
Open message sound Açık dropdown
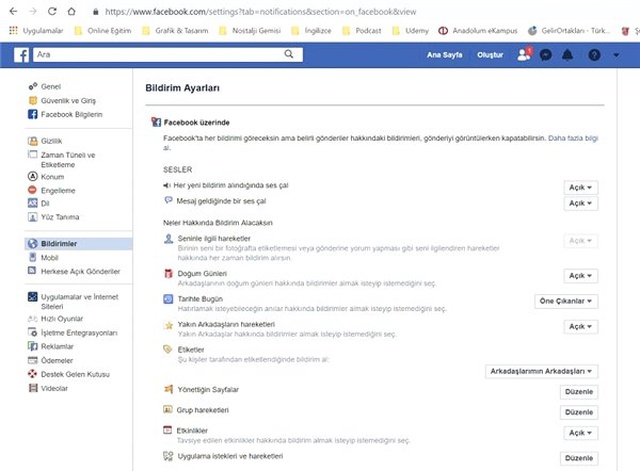[x=580, y=203]
